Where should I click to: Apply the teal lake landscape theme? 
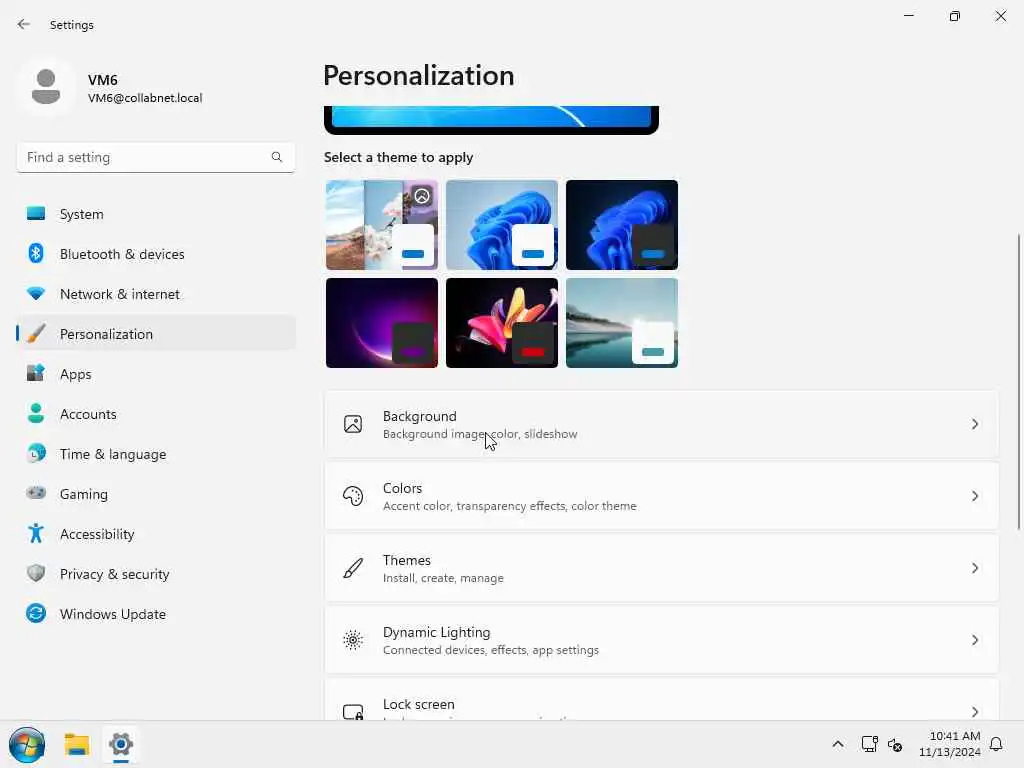[x=622, y=323]
